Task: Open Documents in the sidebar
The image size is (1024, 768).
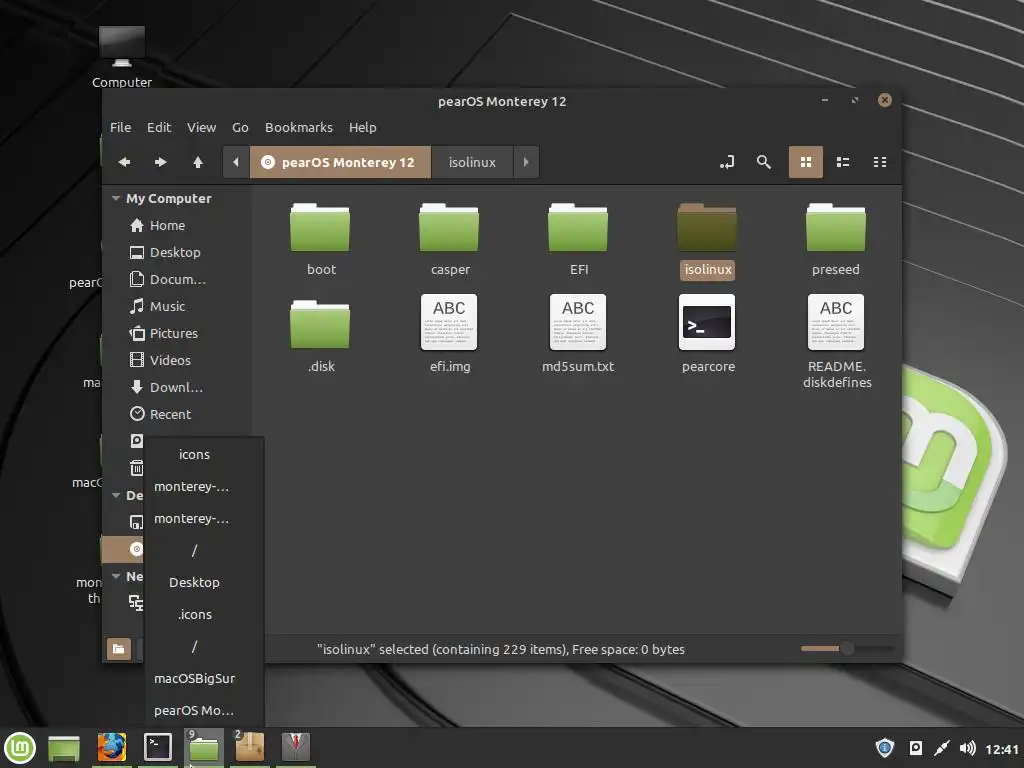Action: point(176,280)
